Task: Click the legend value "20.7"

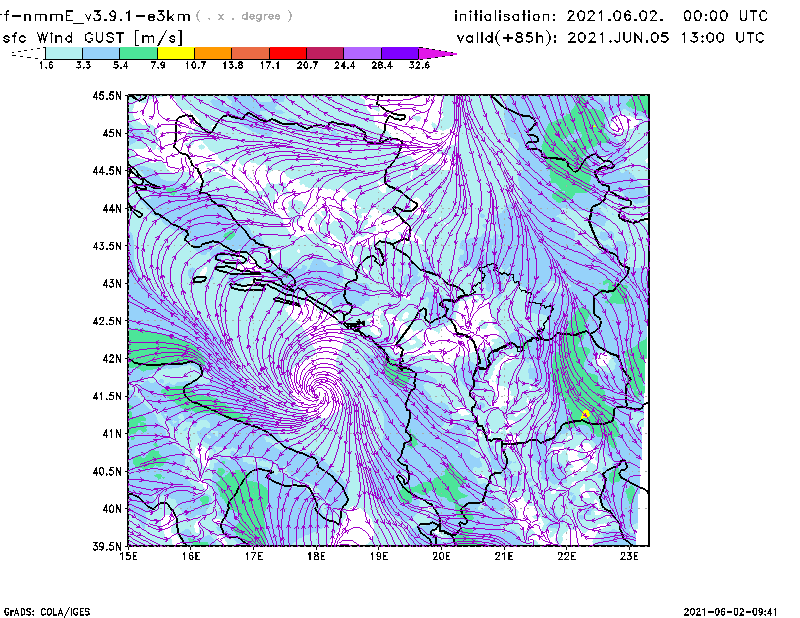Action: [x=307, y=65]
